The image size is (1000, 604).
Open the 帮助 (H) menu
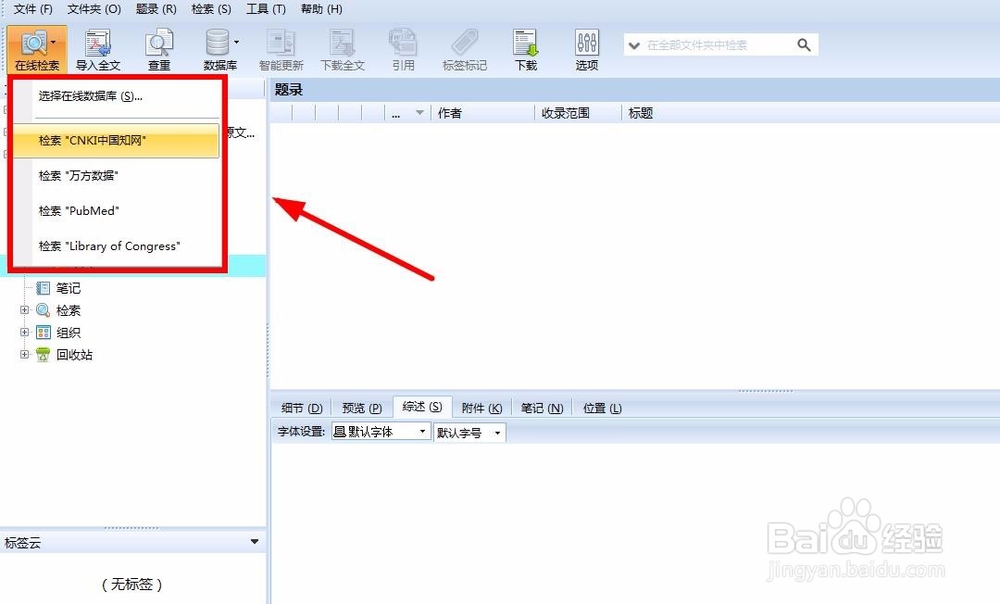[321, 9]
